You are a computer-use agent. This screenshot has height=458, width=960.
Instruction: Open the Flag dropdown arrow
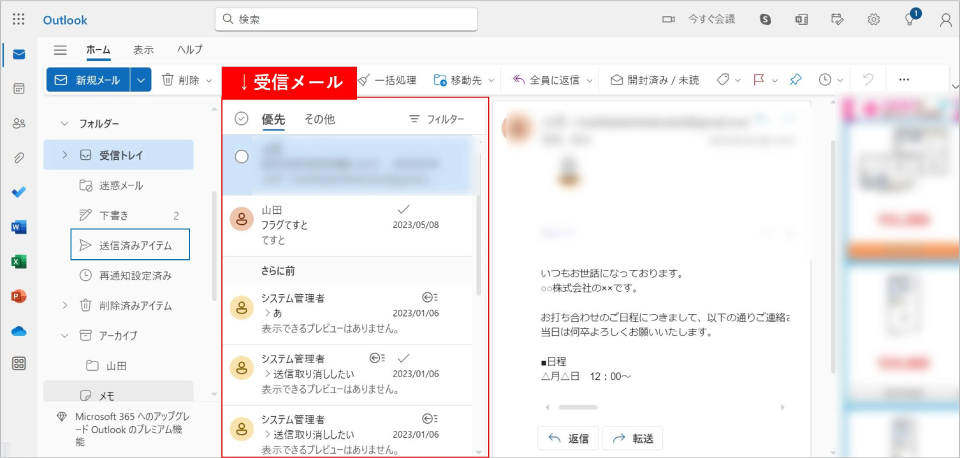click(774, 80)
